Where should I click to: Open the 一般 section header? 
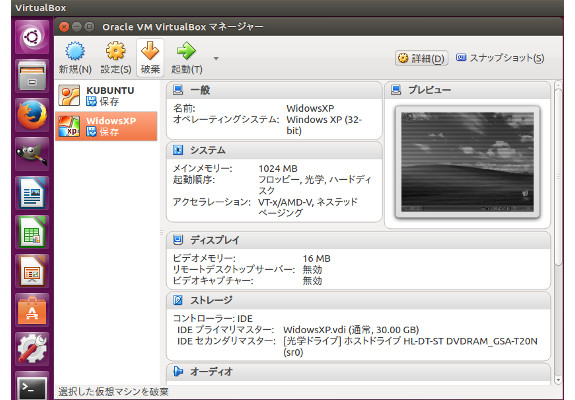point(274,90)
